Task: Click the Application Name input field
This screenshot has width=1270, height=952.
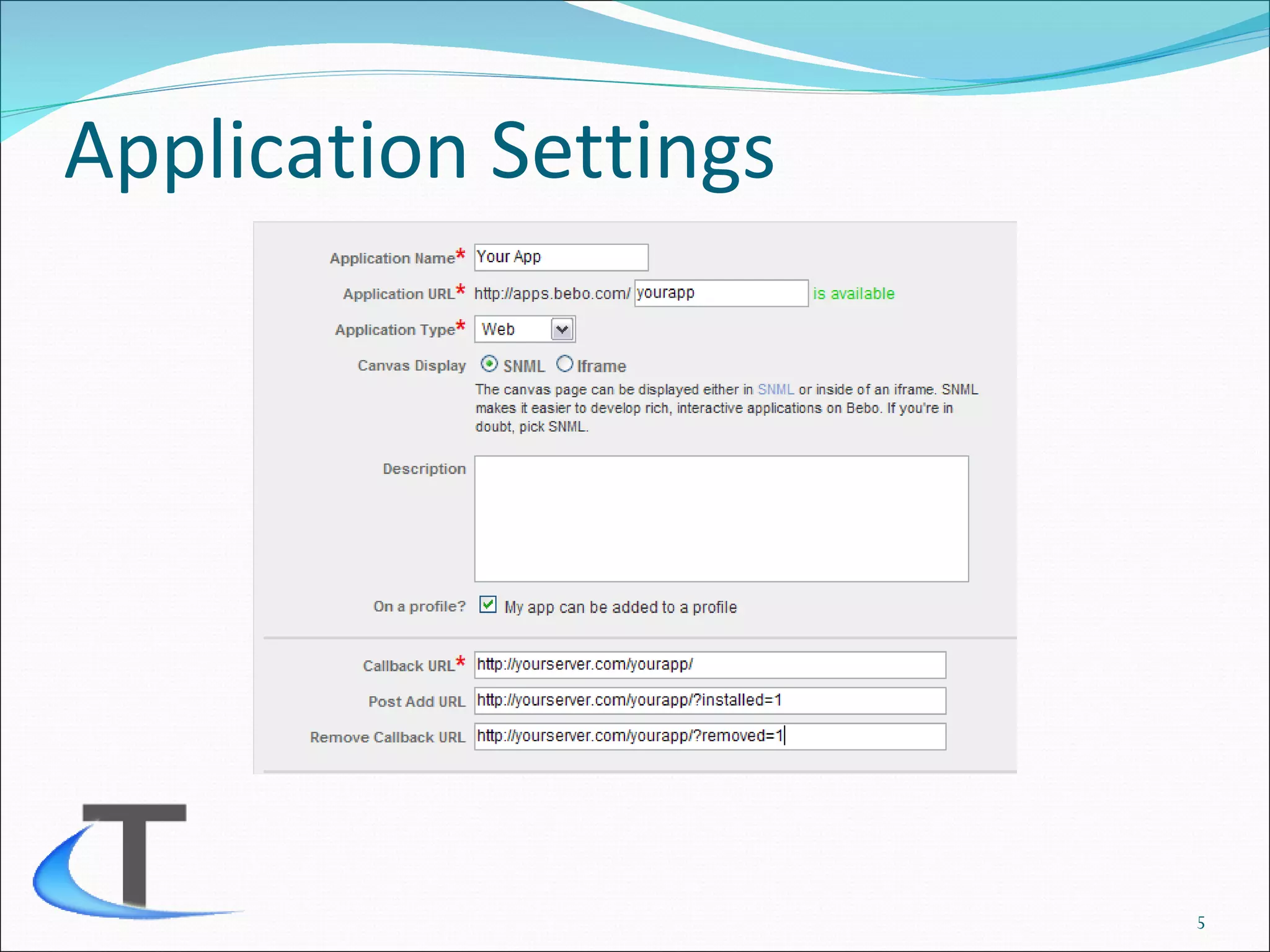Action: coord(561,257)
